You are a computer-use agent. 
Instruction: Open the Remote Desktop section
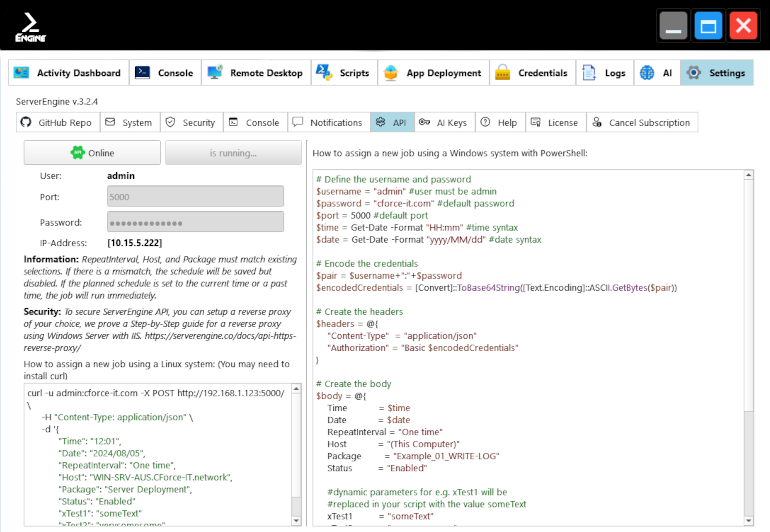point(255,73)
